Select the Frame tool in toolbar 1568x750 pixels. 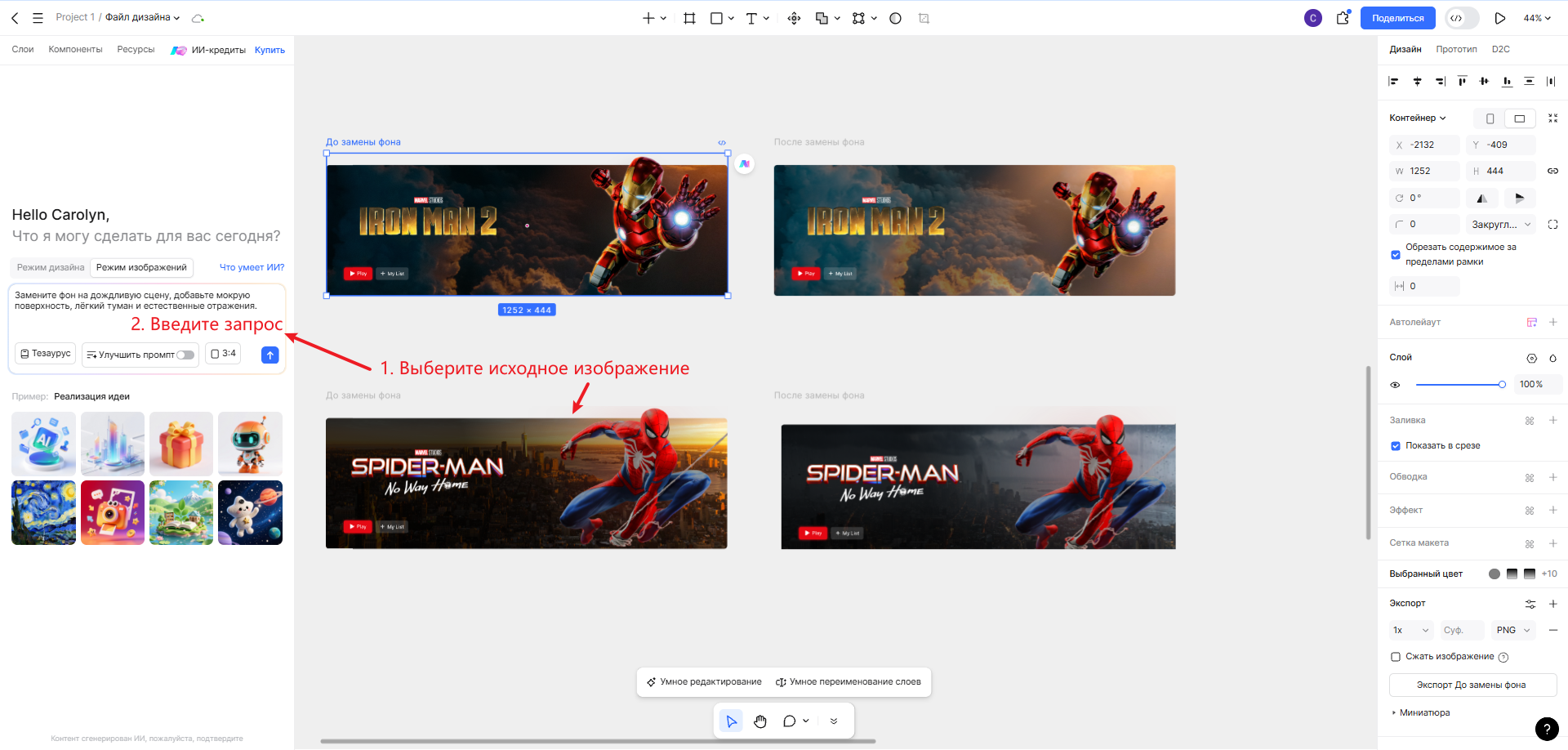pyautogui.click(x=689, y=18)
